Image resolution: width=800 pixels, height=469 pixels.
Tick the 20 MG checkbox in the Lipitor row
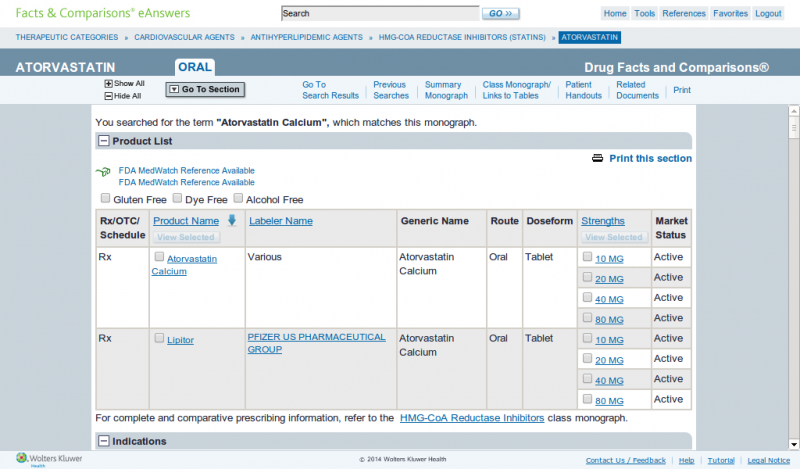(587, 358)
